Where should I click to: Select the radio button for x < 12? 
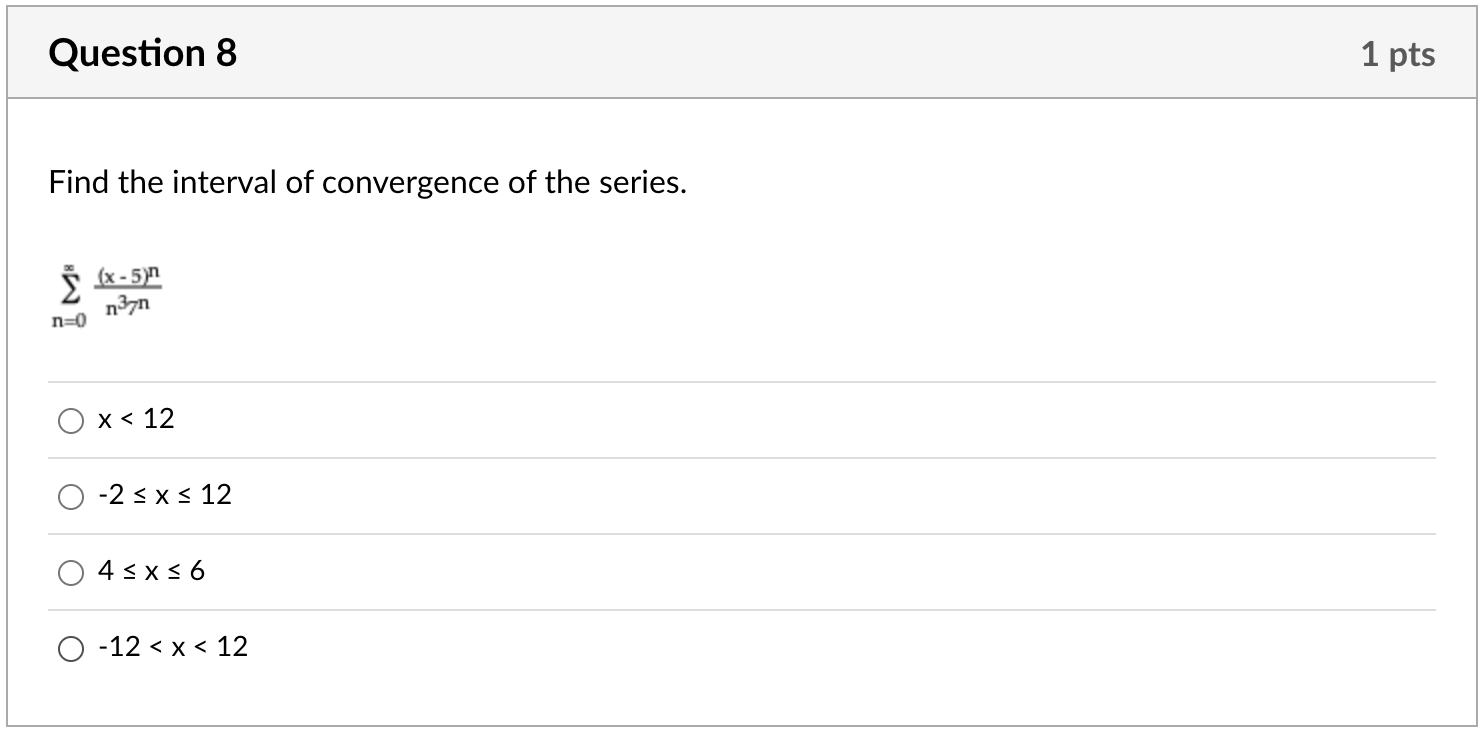(70, 421)
